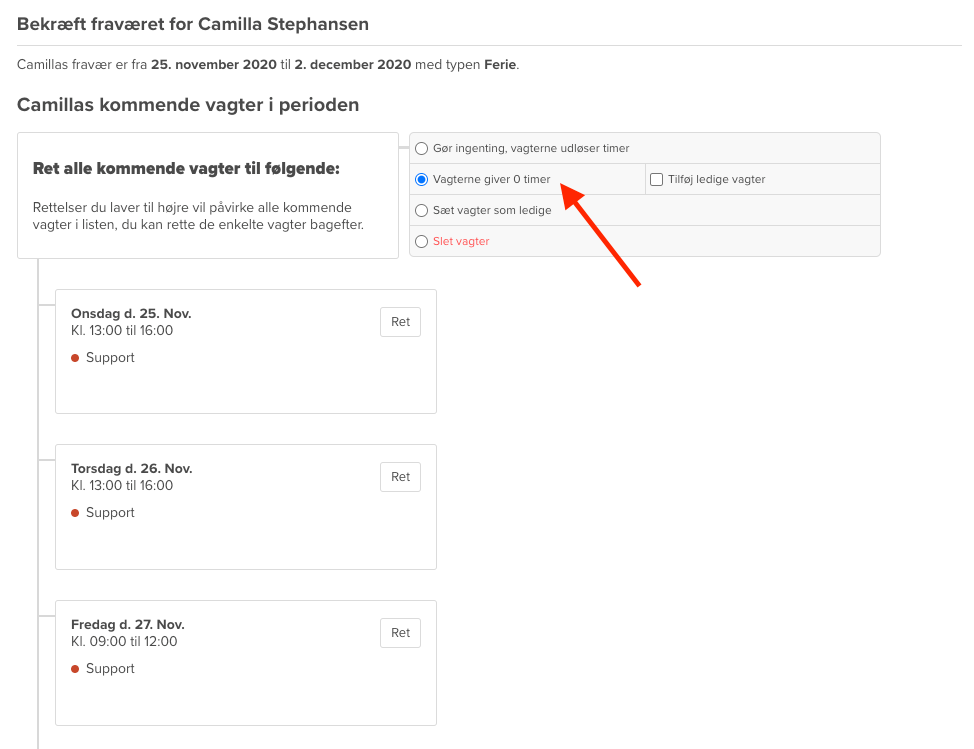Select 'Gør ingenting, vagterne udløser timer' radio
The width and height of the screenshot is (974, 749).
422,149
